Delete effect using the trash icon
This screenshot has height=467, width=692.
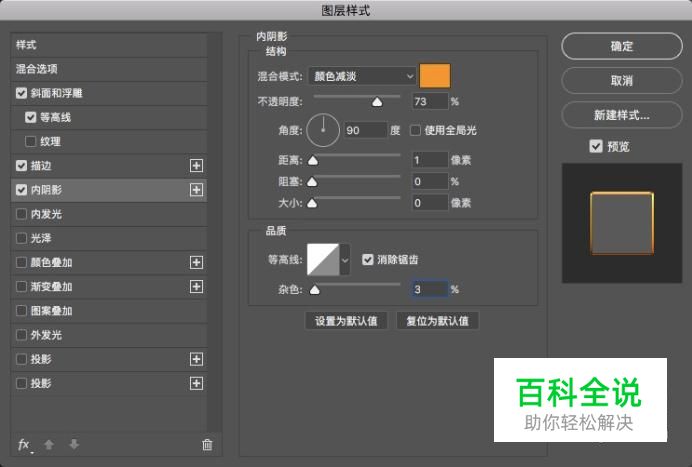(207, 444)
